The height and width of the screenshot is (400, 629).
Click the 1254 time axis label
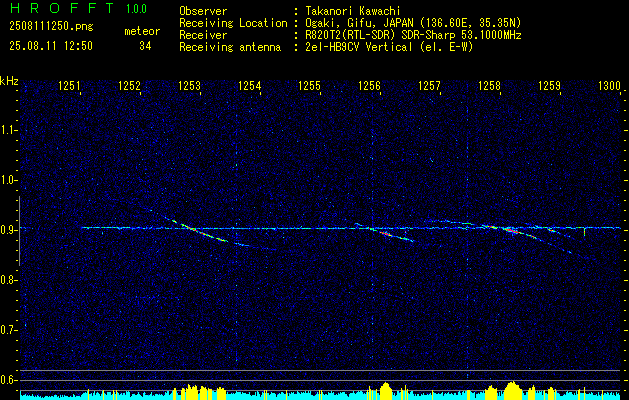249,86
